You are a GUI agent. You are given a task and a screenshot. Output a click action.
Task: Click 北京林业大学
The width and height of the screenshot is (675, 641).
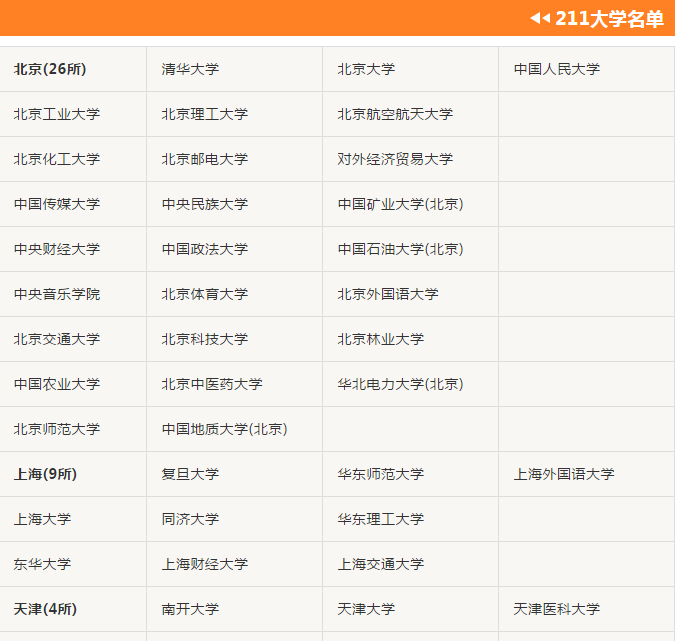381,339
